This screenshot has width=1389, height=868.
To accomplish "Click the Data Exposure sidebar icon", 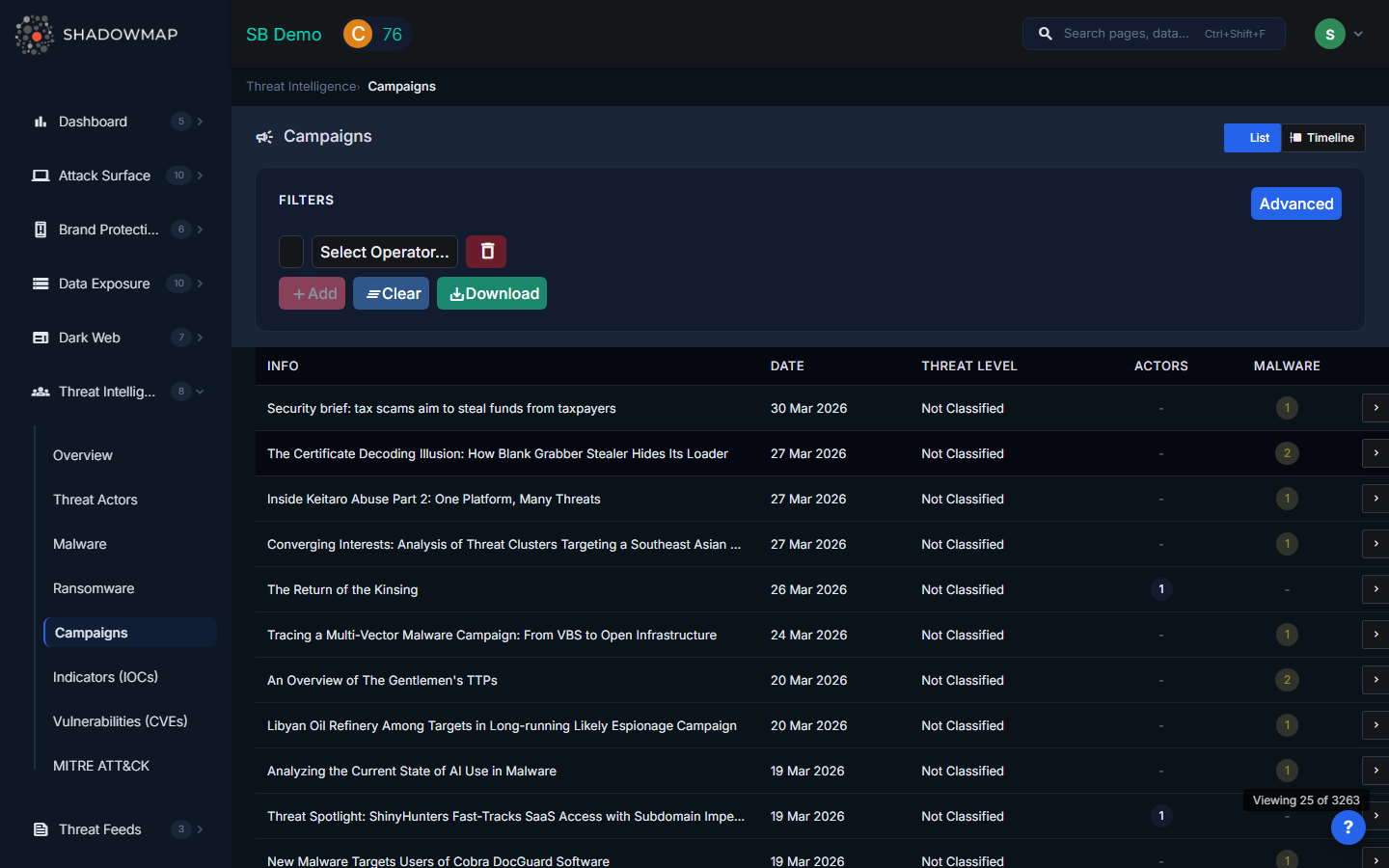I will click(41, 284).
